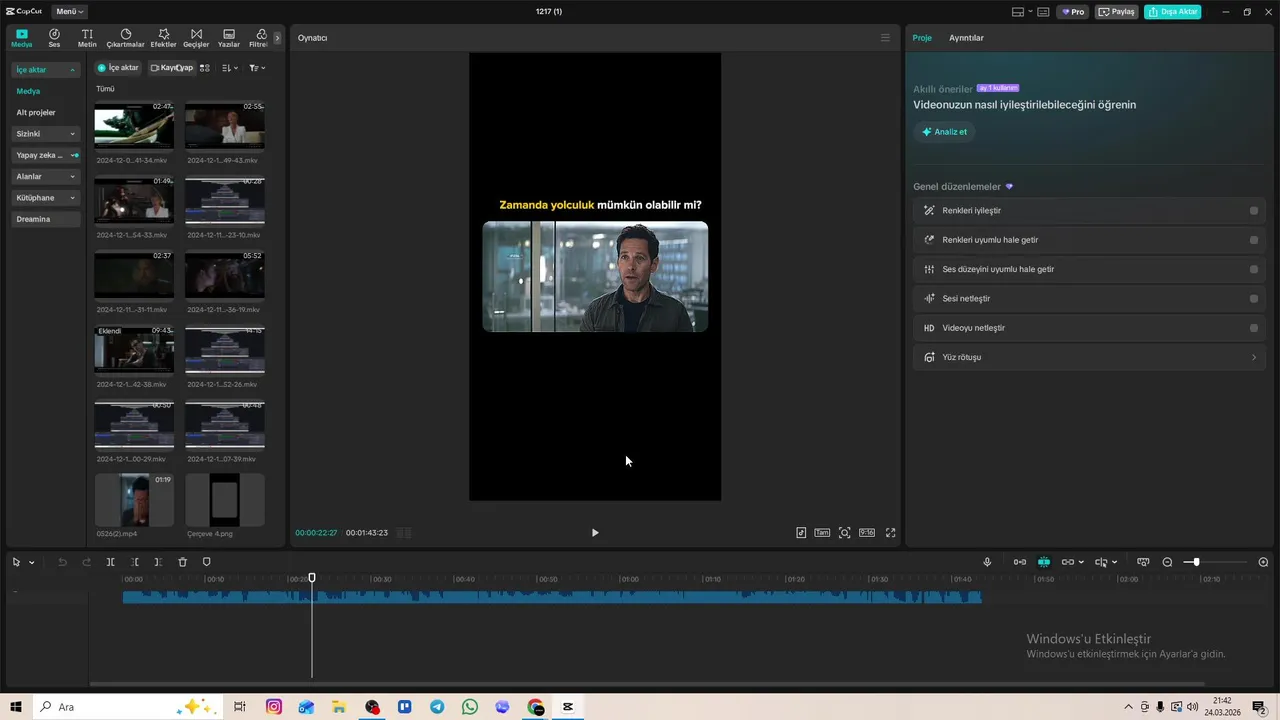This screenshot has height=720, width=1280.
Task: Click the Analiz et button
Action: coord(944,132)
